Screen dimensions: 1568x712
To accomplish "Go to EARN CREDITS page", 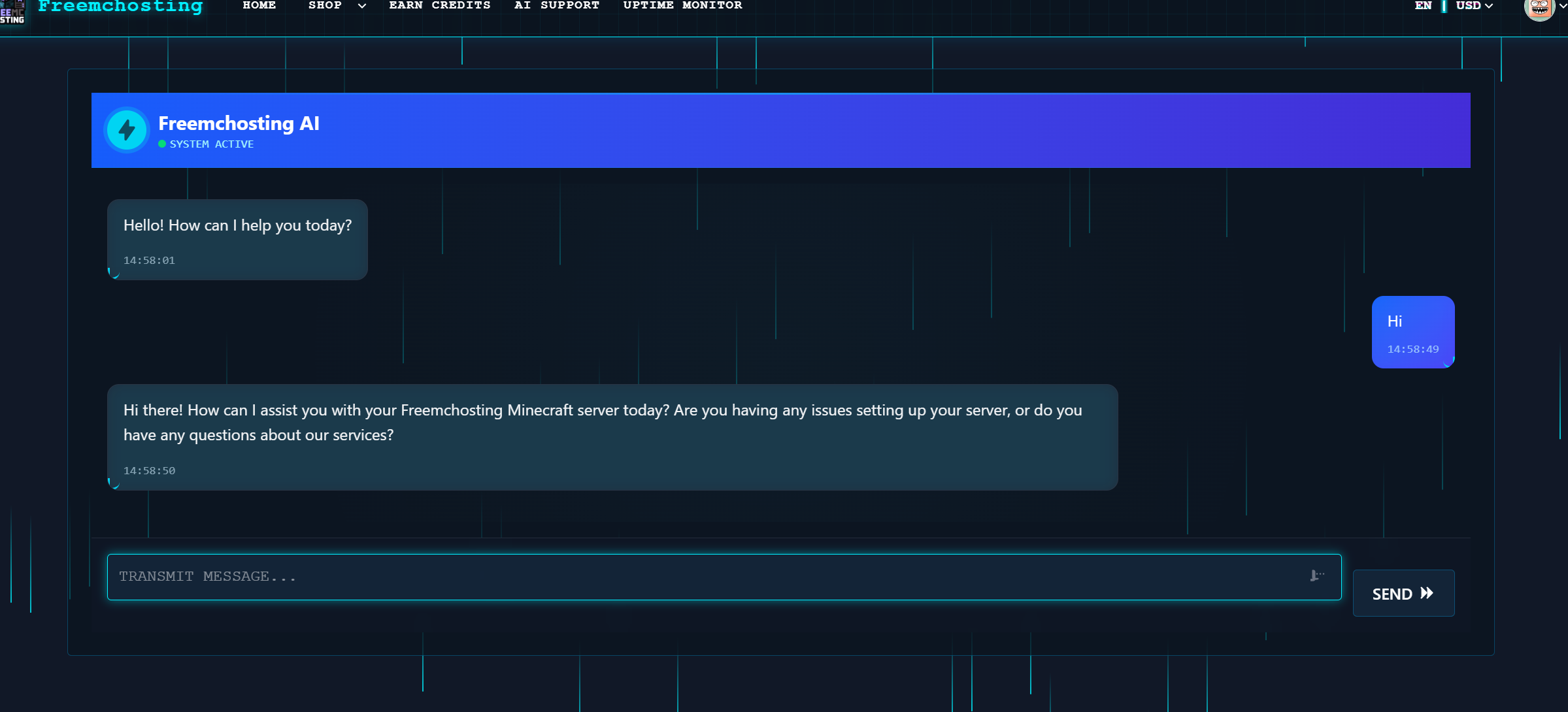I will [440, 5].
